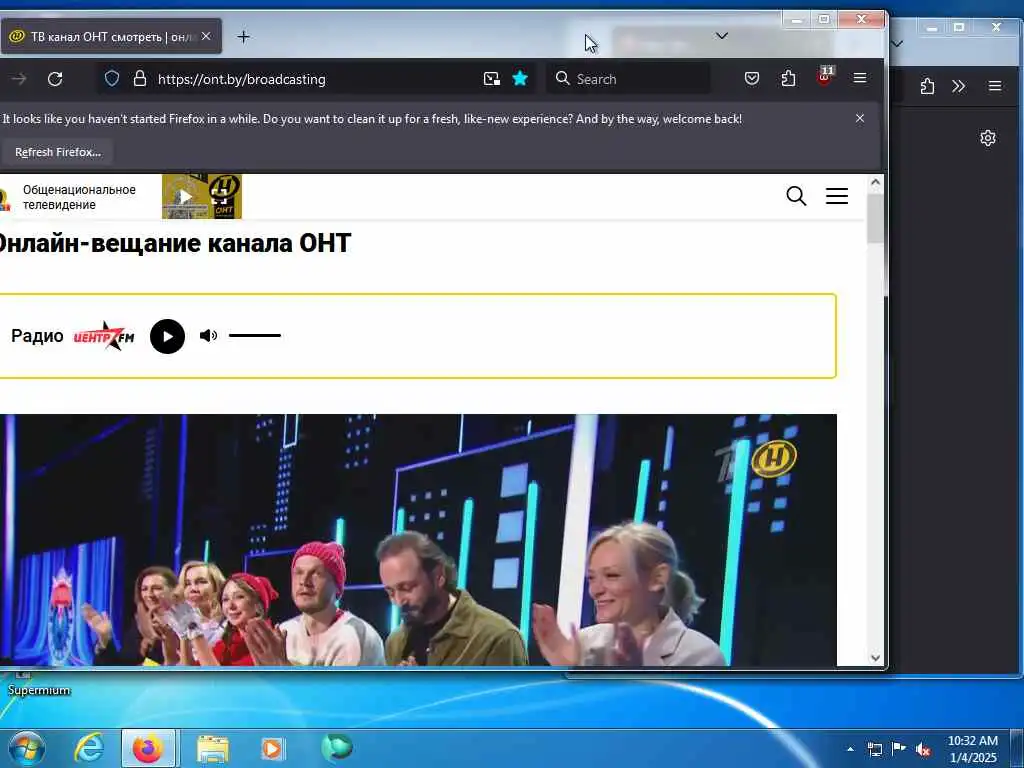Click the network tray icon
The height and width of the screenshot is (768, 1024).
[x=874, y=749]
